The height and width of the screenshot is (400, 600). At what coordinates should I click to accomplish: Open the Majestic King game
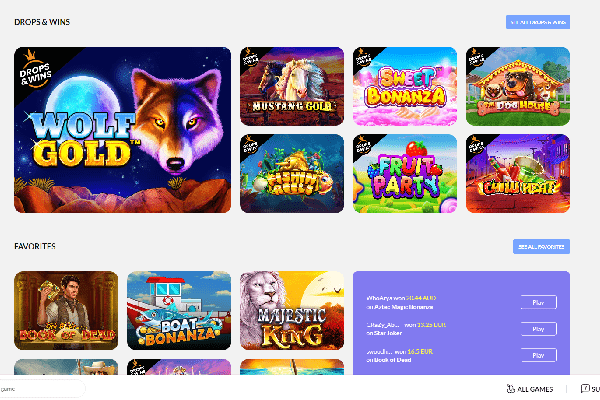(292, 310)
